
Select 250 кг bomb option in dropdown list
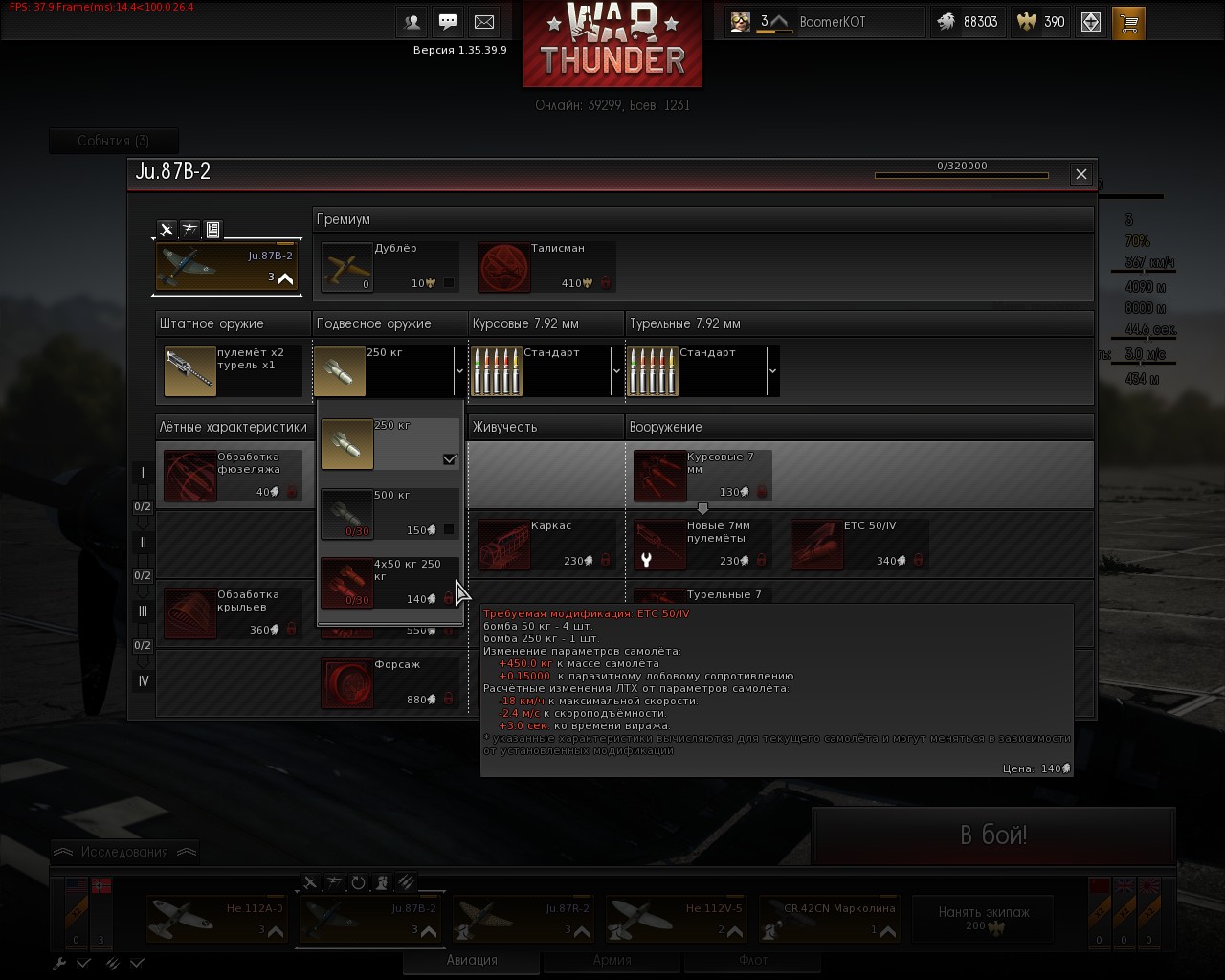(x=390, y=444)
